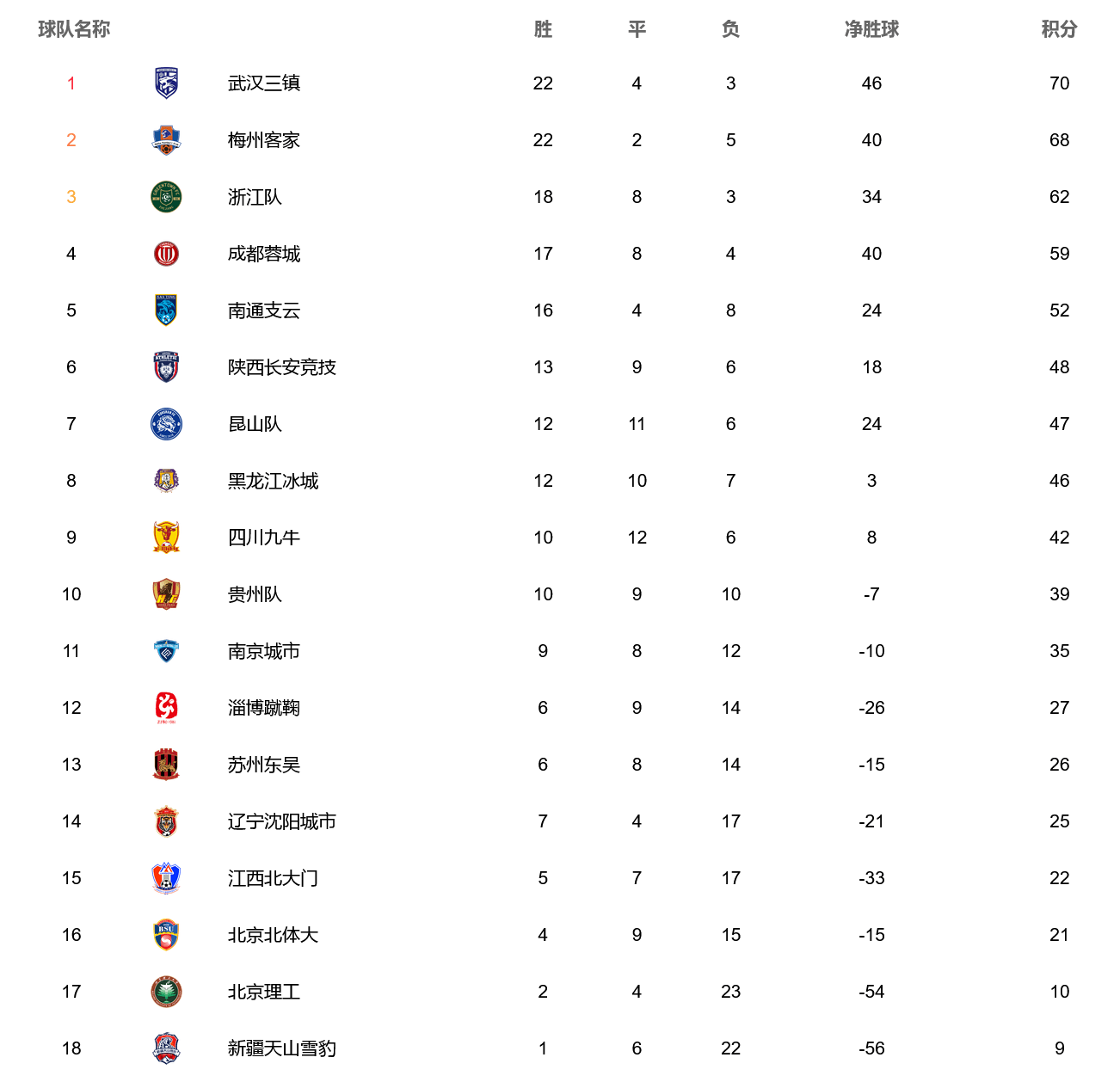
Task: Click the 新疆天山雪豹 team logo
Action: [x=166, y=1048]
